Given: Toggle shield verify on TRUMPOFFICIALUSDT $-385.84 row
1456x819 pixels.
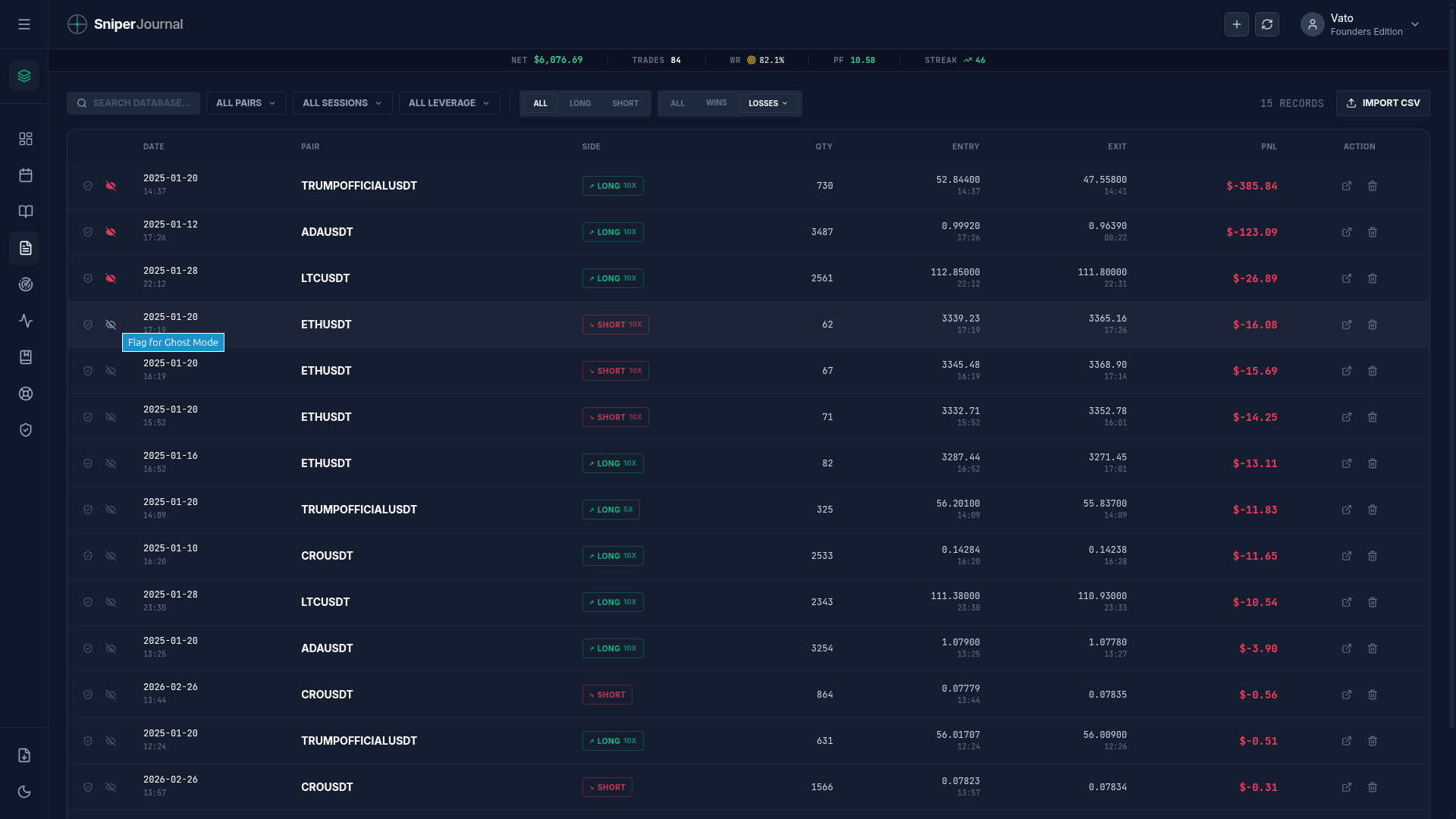Looking at the screenshot, I should (x=88, y=186).
